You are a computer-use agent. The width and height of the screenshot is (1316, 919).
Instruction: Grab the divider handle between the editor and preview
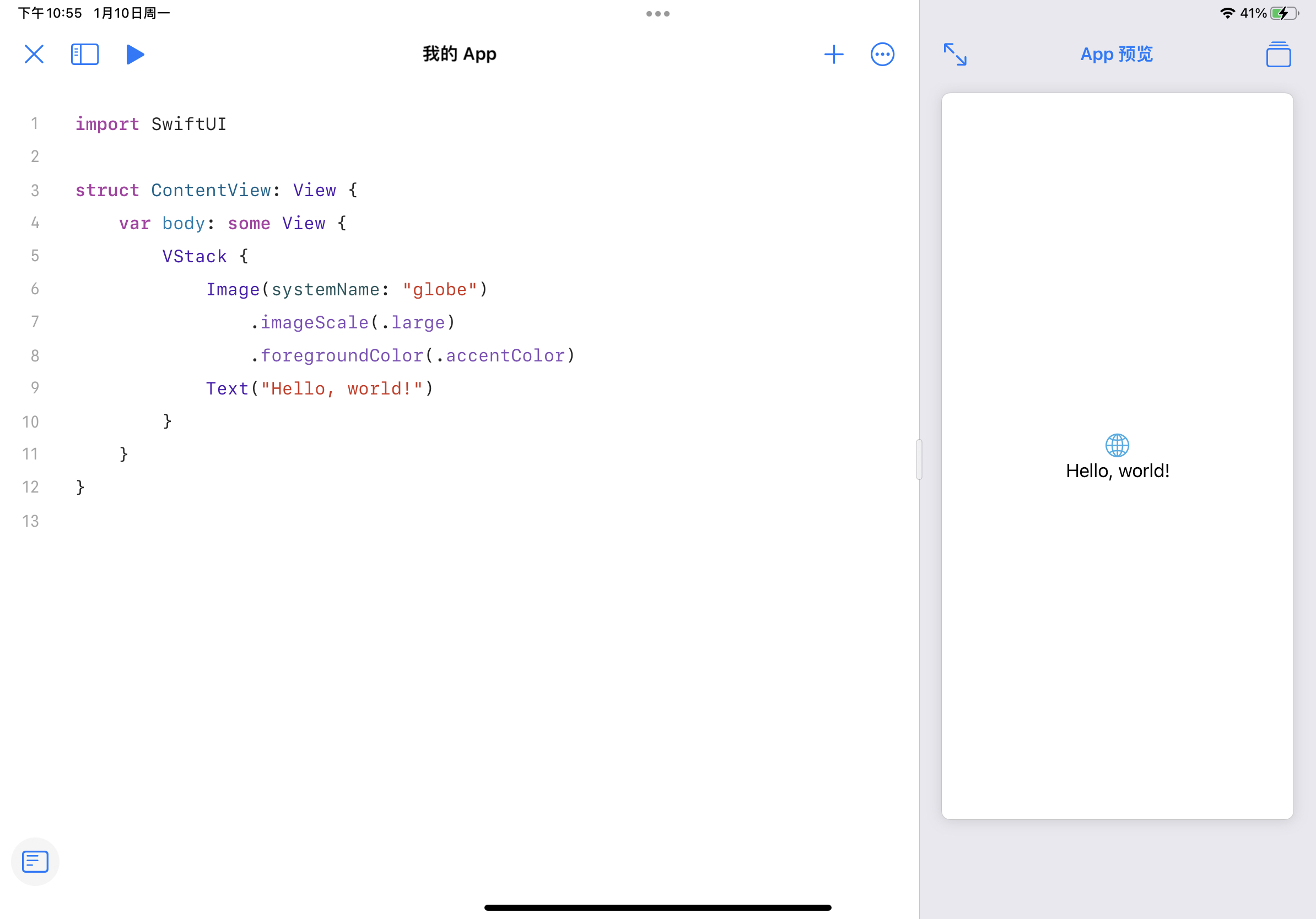point(919,459)
